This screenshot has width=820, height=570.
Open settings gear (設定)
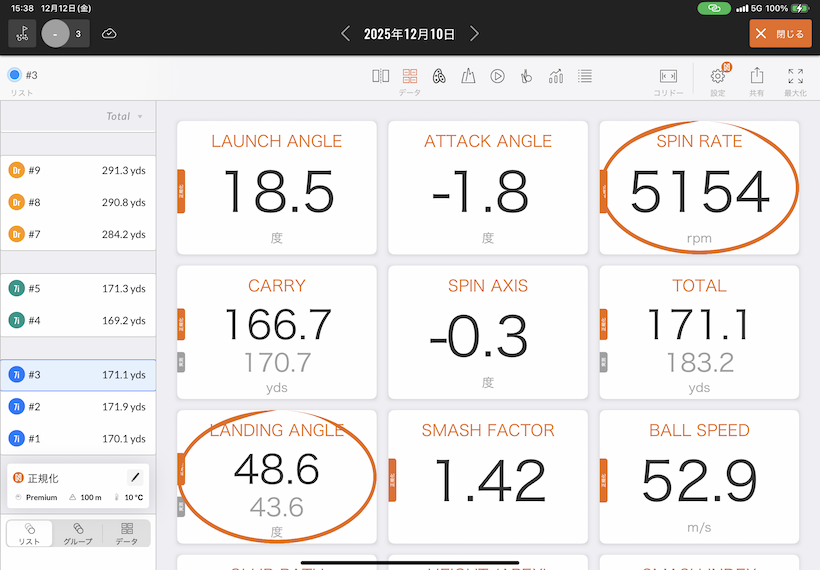point(718,77)
